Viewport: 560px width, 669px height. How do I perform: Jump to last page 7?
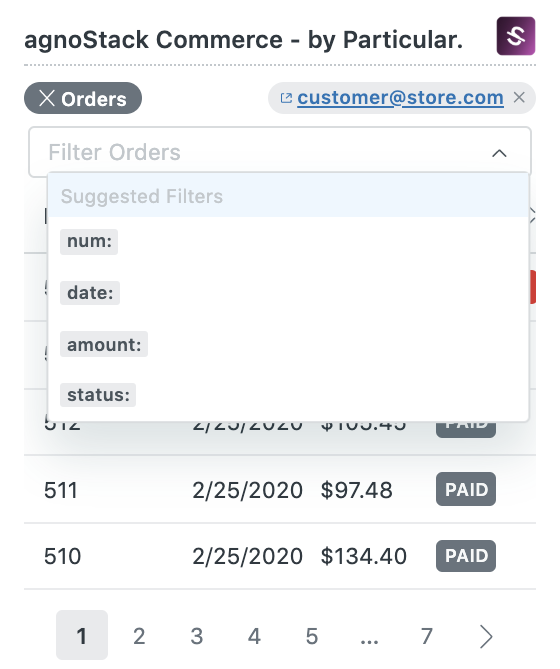[427, 636]
